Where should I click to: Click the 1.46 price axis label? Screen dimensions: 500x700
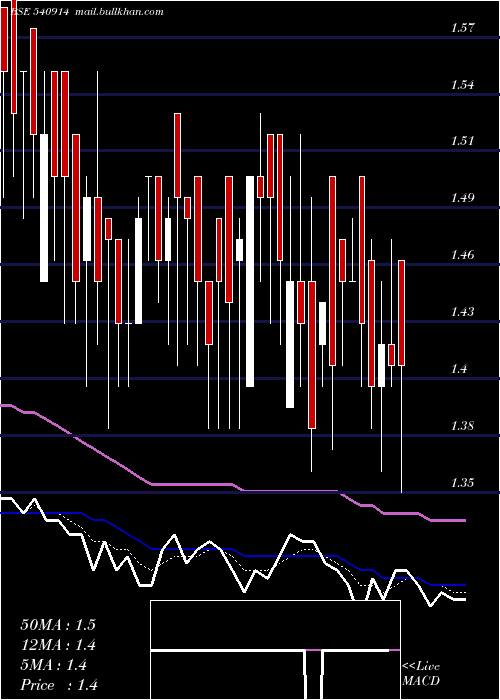[x=462, y=255]
